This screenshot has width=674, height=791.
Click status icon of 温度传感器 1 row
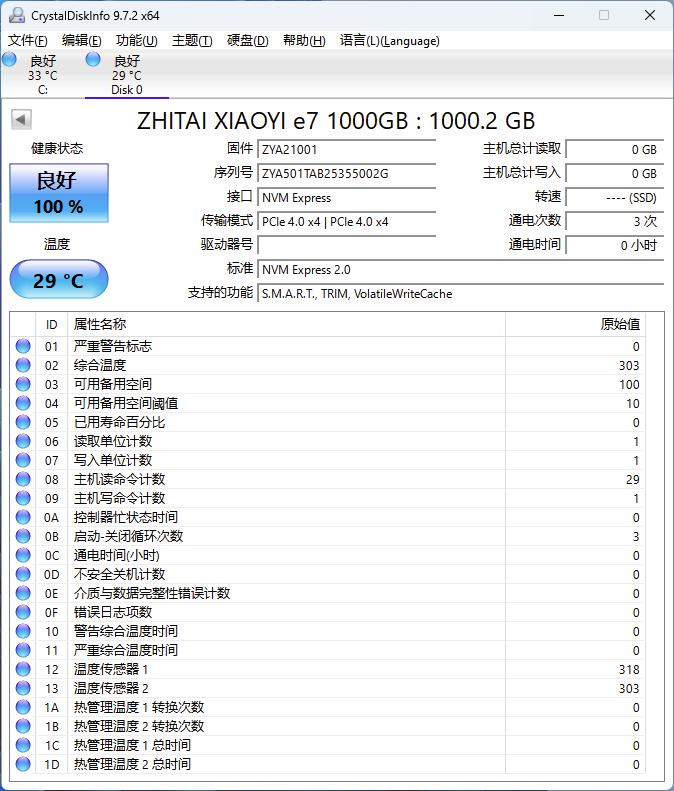[23, 669]
